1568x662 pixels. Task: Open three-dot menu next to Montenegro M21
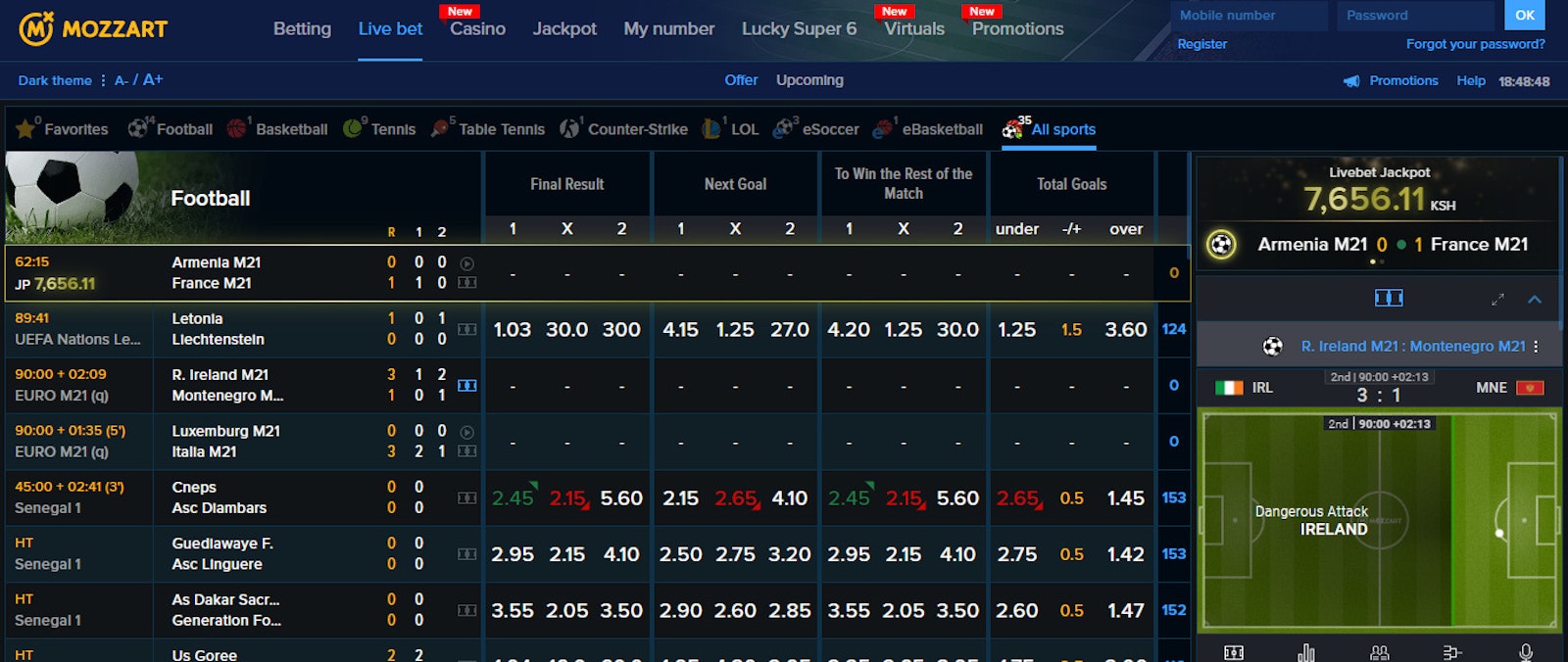click(1536, 347)
